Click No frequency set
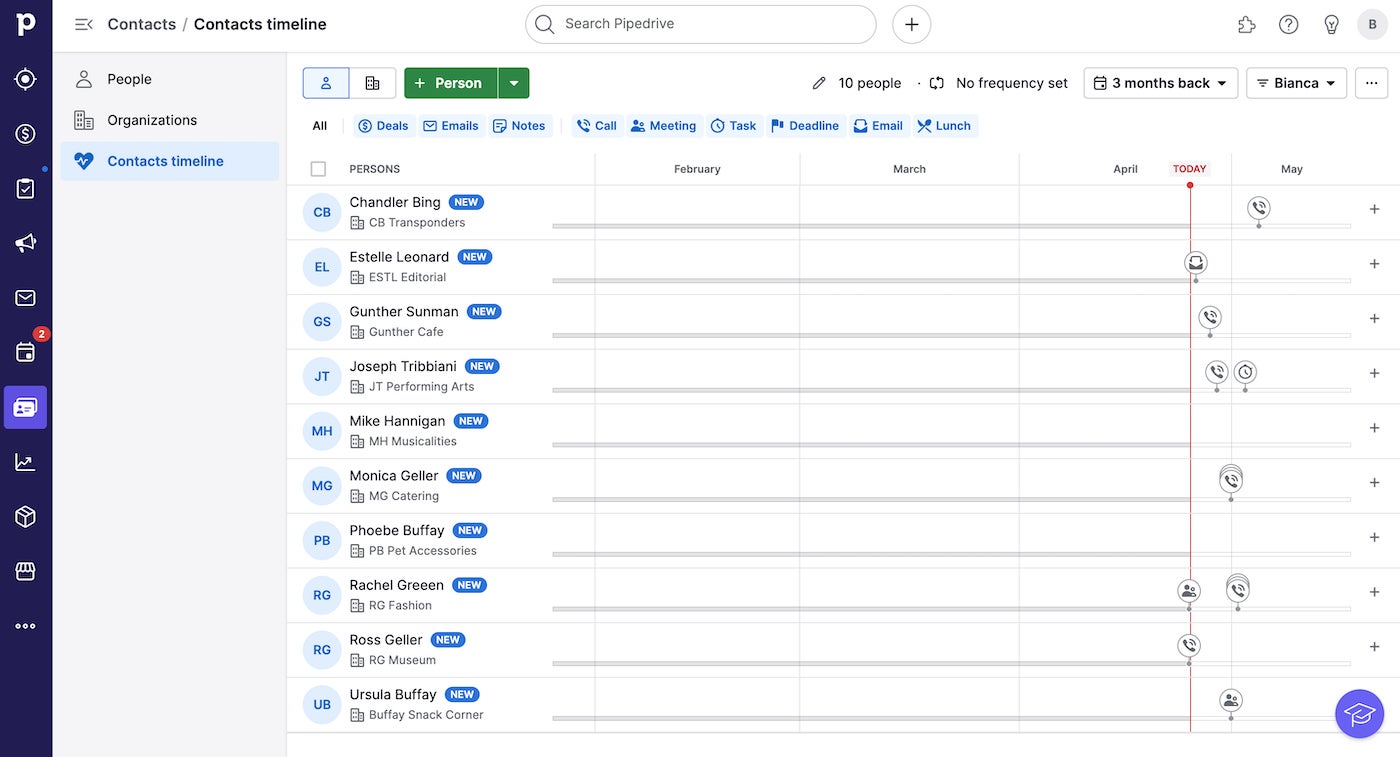Image resolution: width=1400 pixels, height=757 pixels. pyautogui.click(x=1012, y=83)
